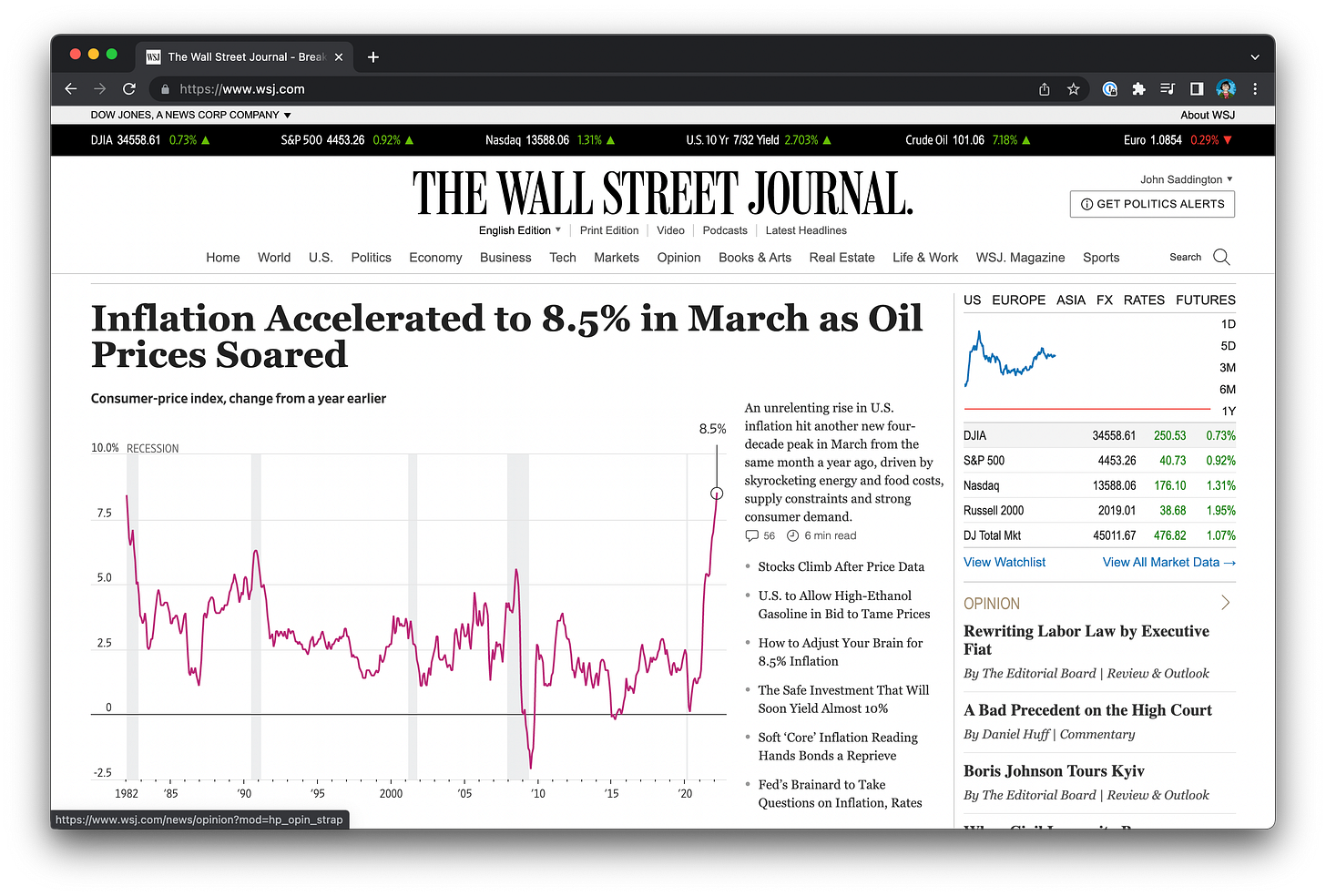The height and width of the screenshot is (896, 1326).
Task: Select Sports in the navigation bar
Action: 1101,258
